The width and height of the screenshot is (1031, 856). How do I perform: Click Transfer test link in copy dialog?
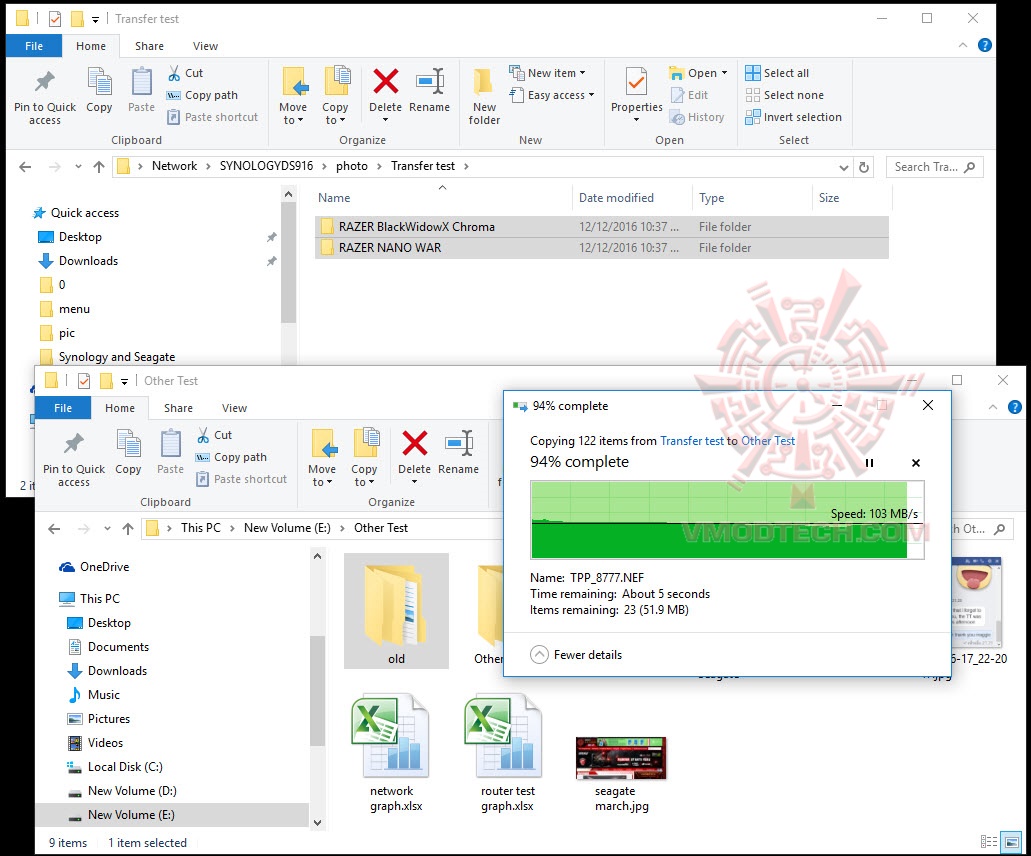(692, 441)
